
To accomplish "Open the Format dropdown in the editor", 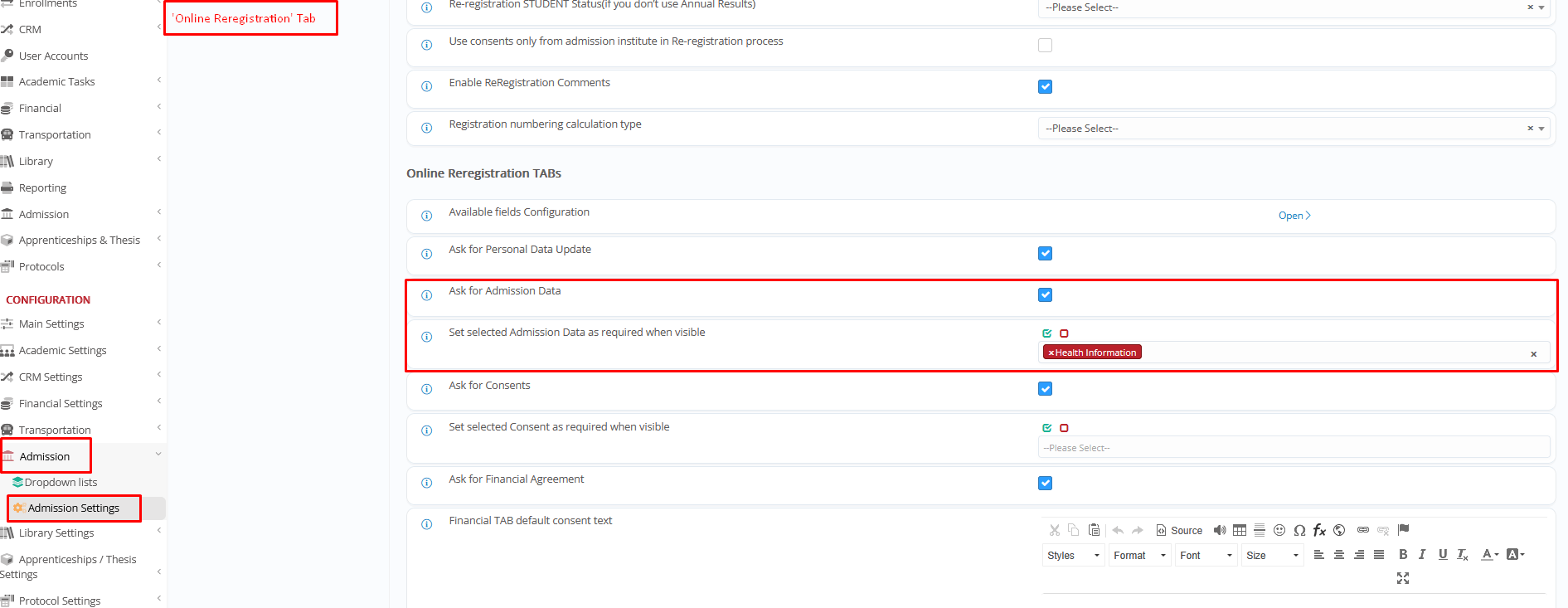I will coord(1139,556).
